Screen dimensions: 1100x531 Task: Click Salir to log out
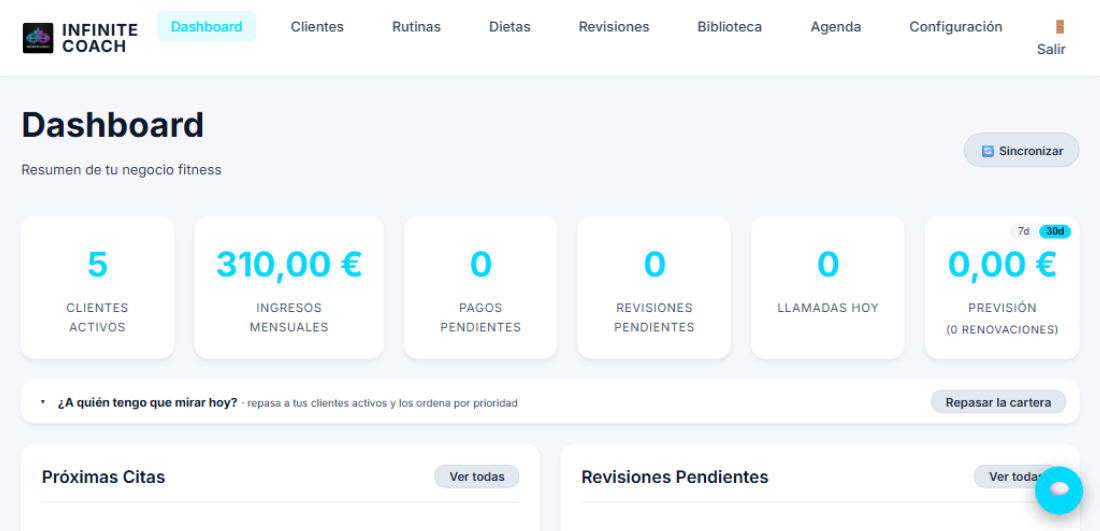point(1051,49)
